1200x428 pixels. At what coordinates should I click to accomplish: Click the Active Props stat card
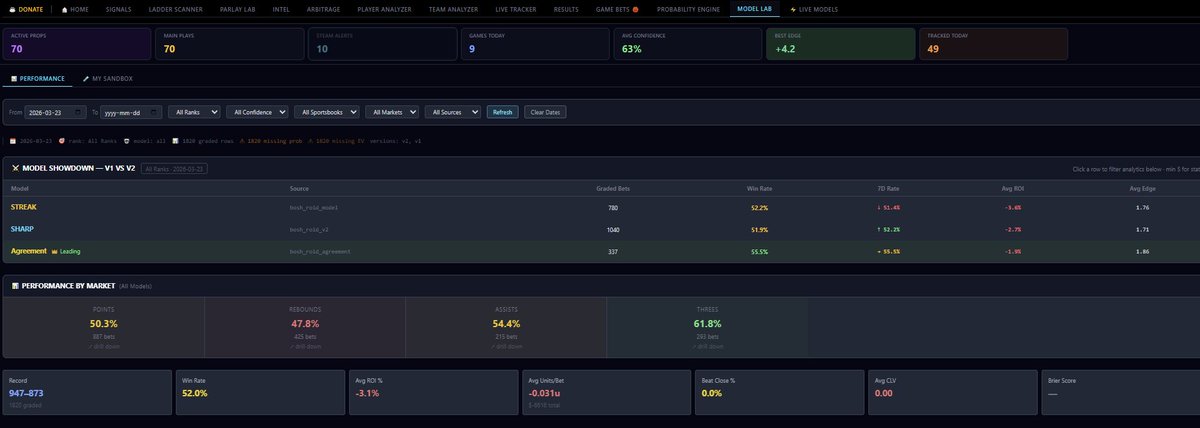(x=75, y=43)
